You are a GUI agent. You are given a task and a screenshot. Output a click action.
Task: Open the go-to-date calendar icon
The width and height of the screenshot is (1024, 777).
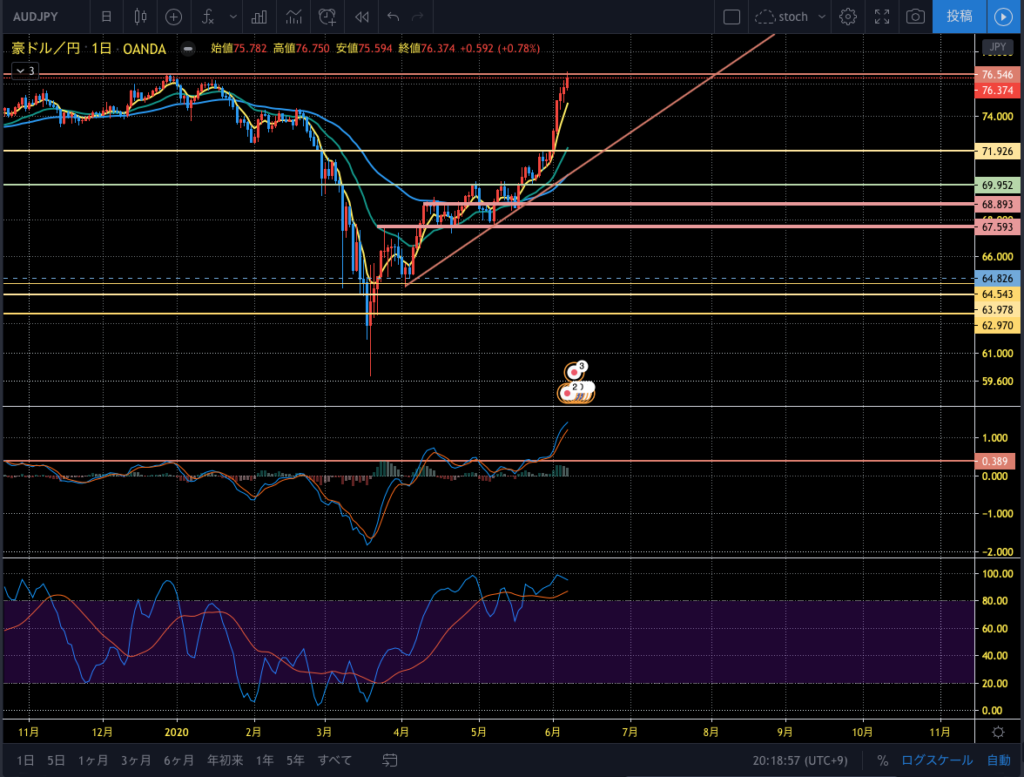pos(390,760)
